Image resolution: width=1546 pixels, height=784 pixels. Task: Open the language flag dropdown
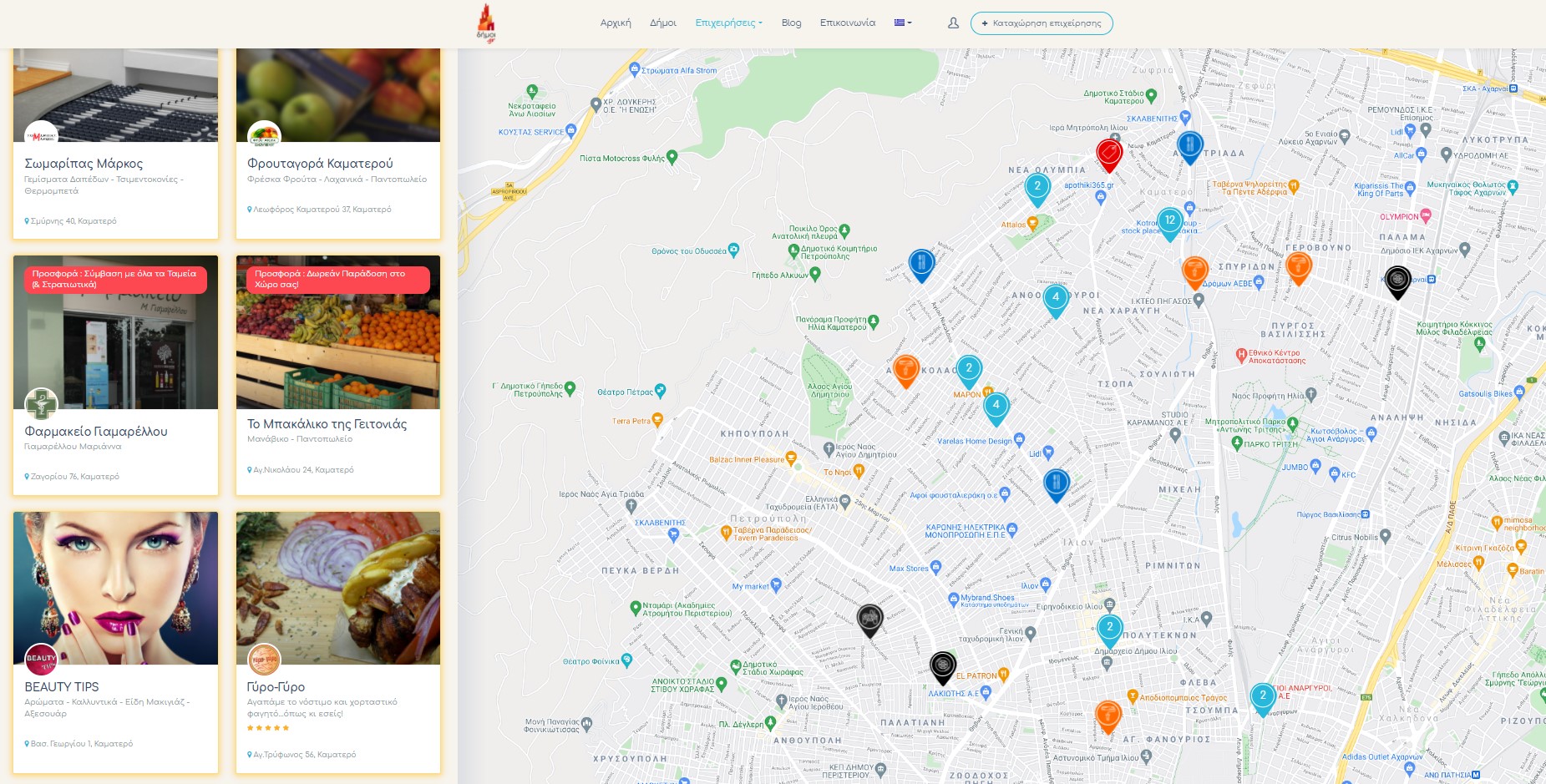click(x=903, y=23)
